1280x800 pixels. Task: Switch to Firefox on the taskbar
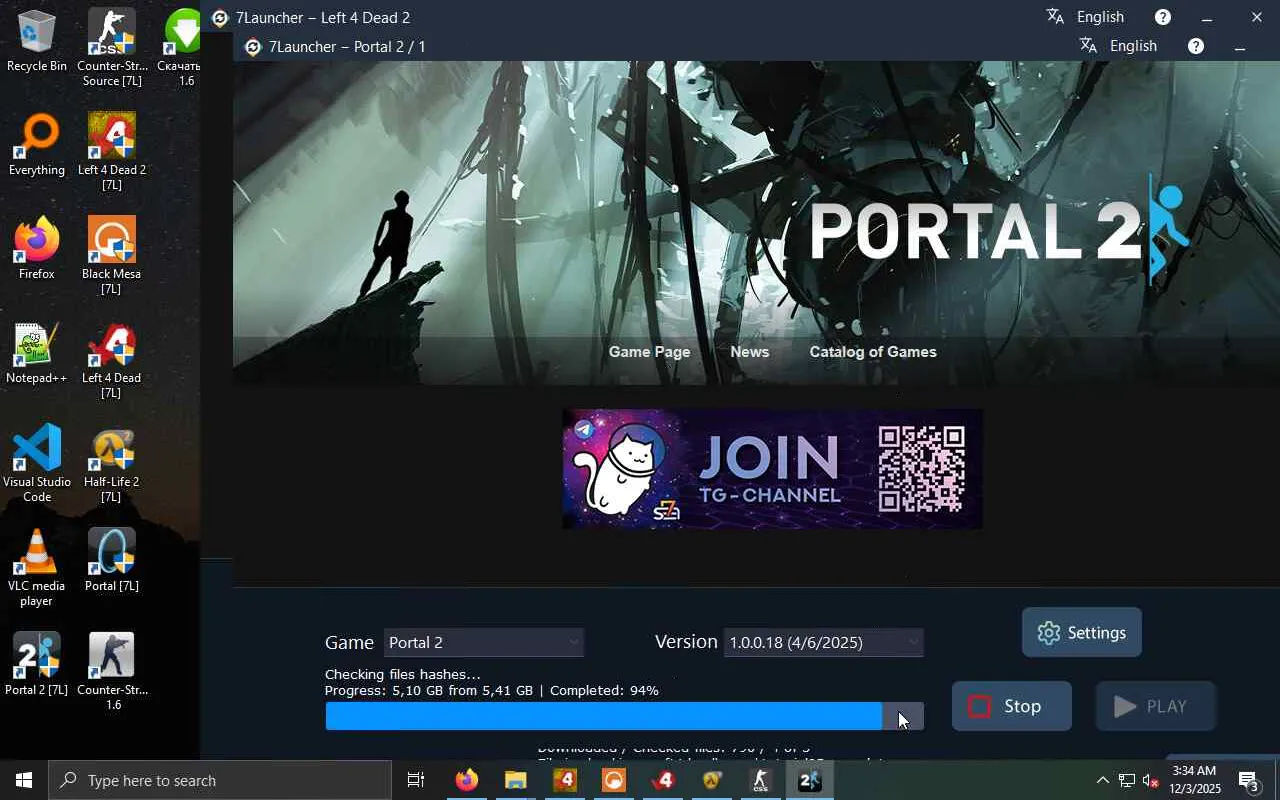coord(467,780)
